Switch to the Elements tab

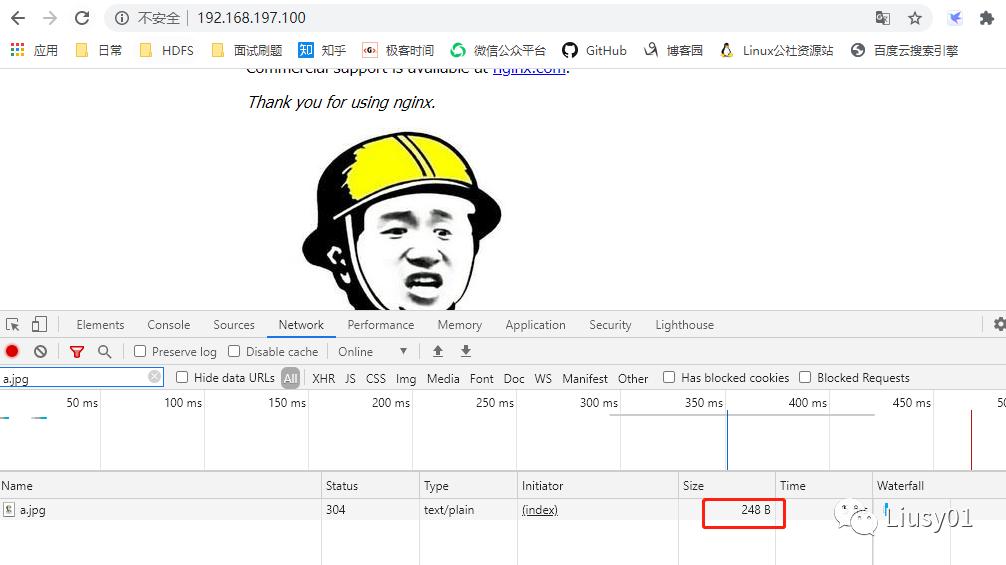tap(100, 325)
